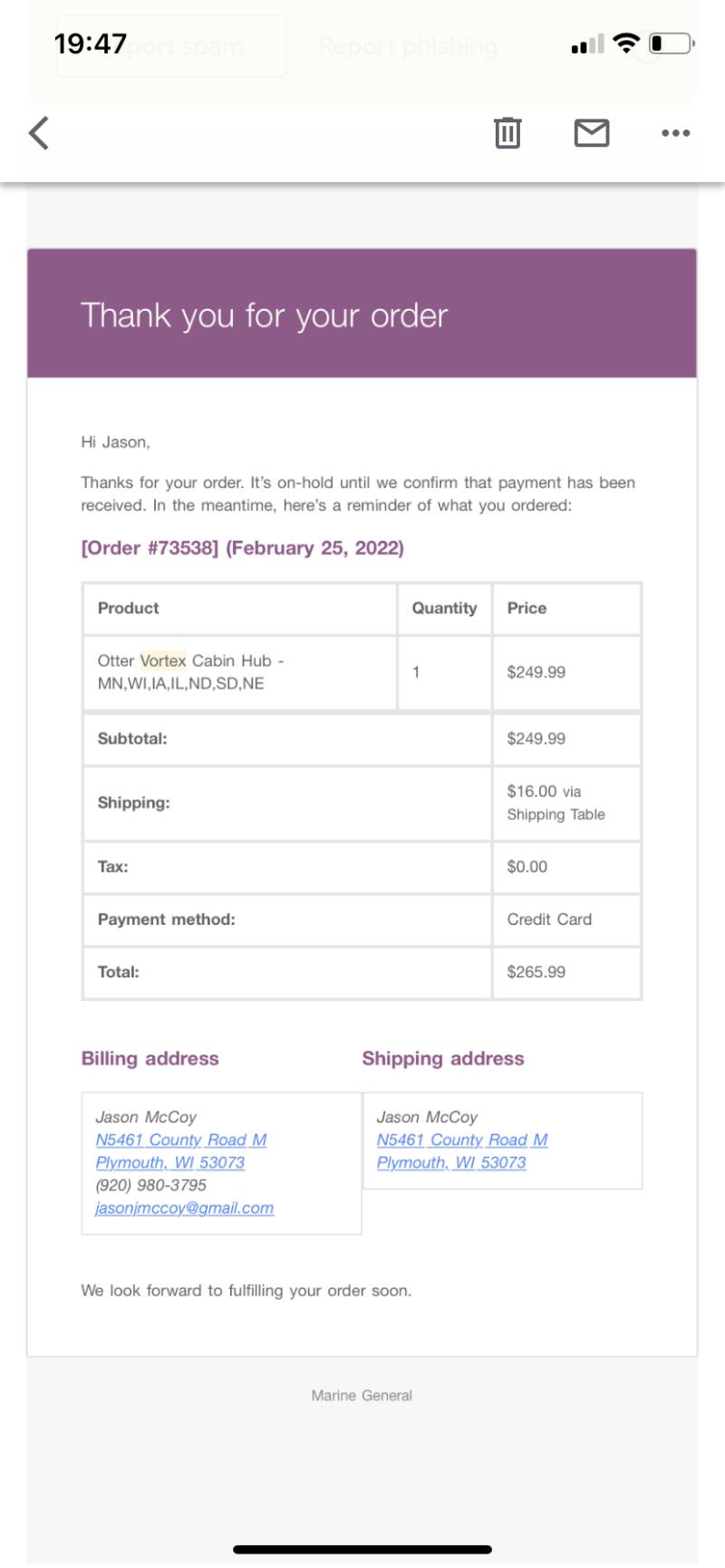Tap the highlighted word Vortex
Viewport: 725px width, 1568px height.
point(163,660)
